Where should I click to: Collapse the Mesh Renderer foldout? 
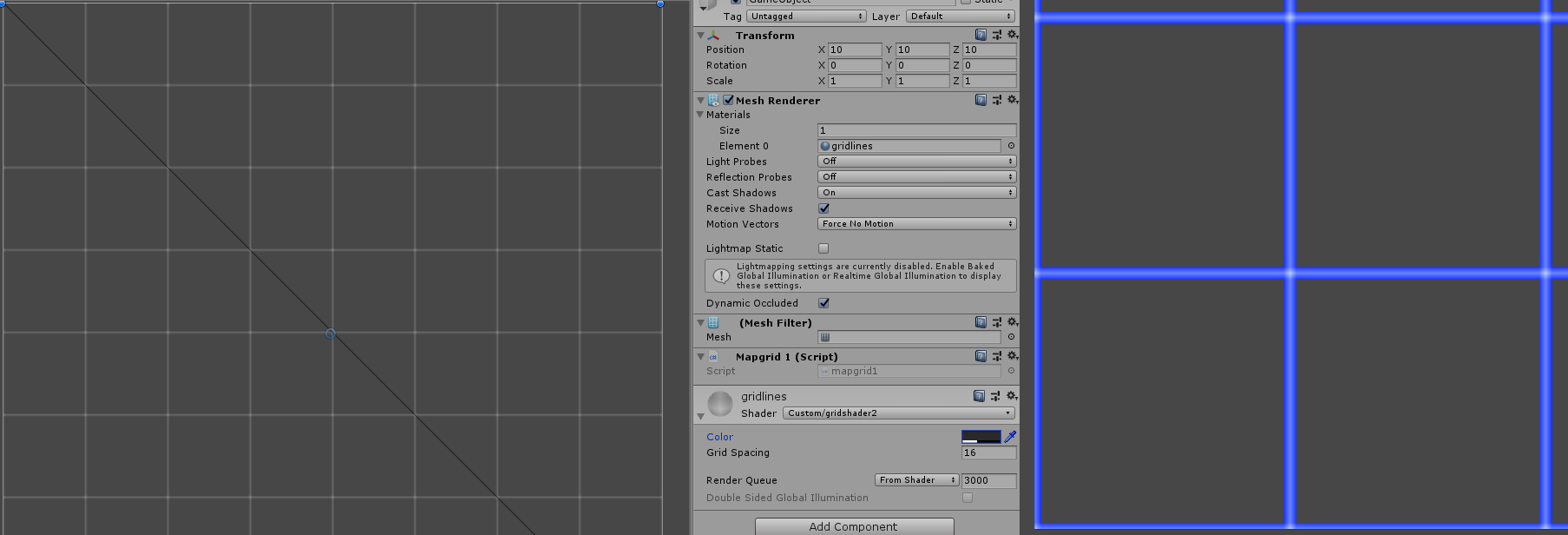pos(700,101)
